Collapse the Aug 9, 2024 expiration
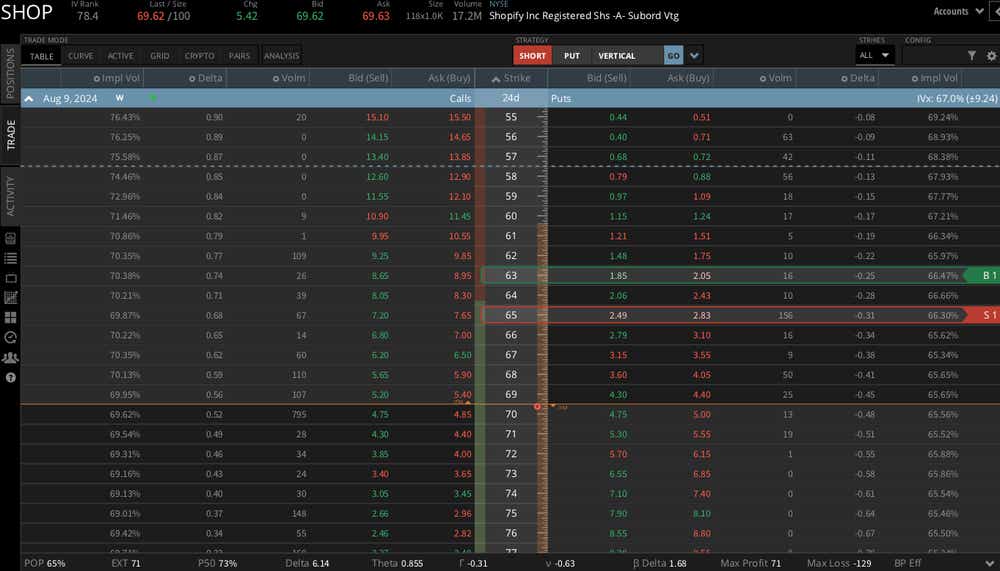 pos(29,98)
